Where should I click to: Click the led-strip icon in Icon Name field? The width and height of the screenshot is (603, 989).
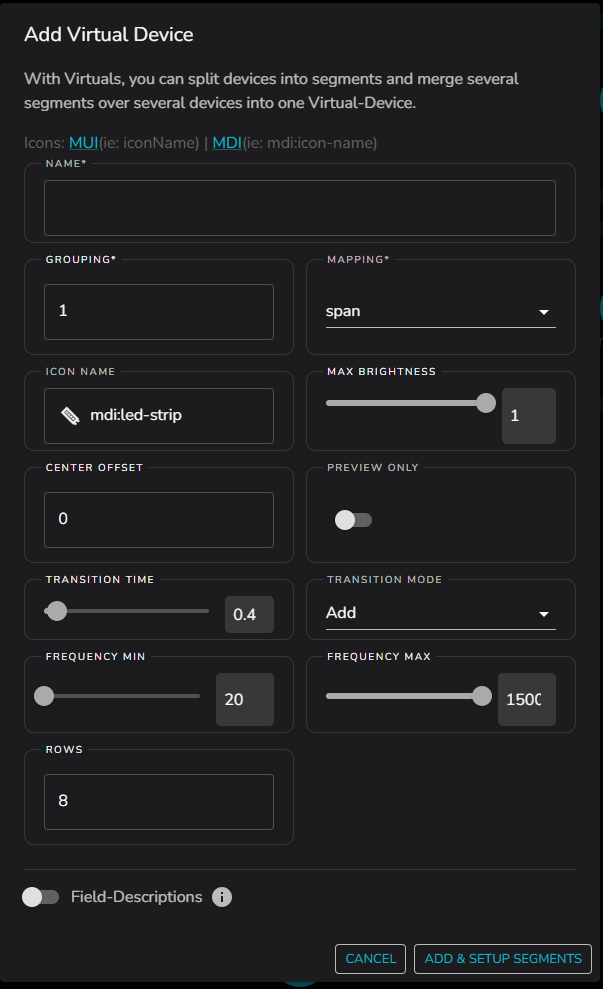tap(70, 416)
